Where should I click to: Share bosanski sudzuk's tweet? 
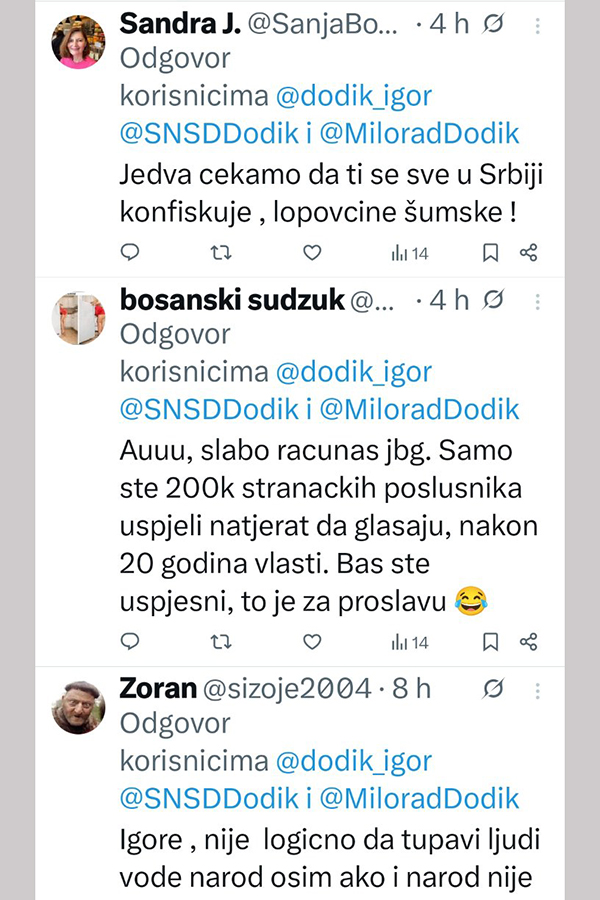point(529,641)
